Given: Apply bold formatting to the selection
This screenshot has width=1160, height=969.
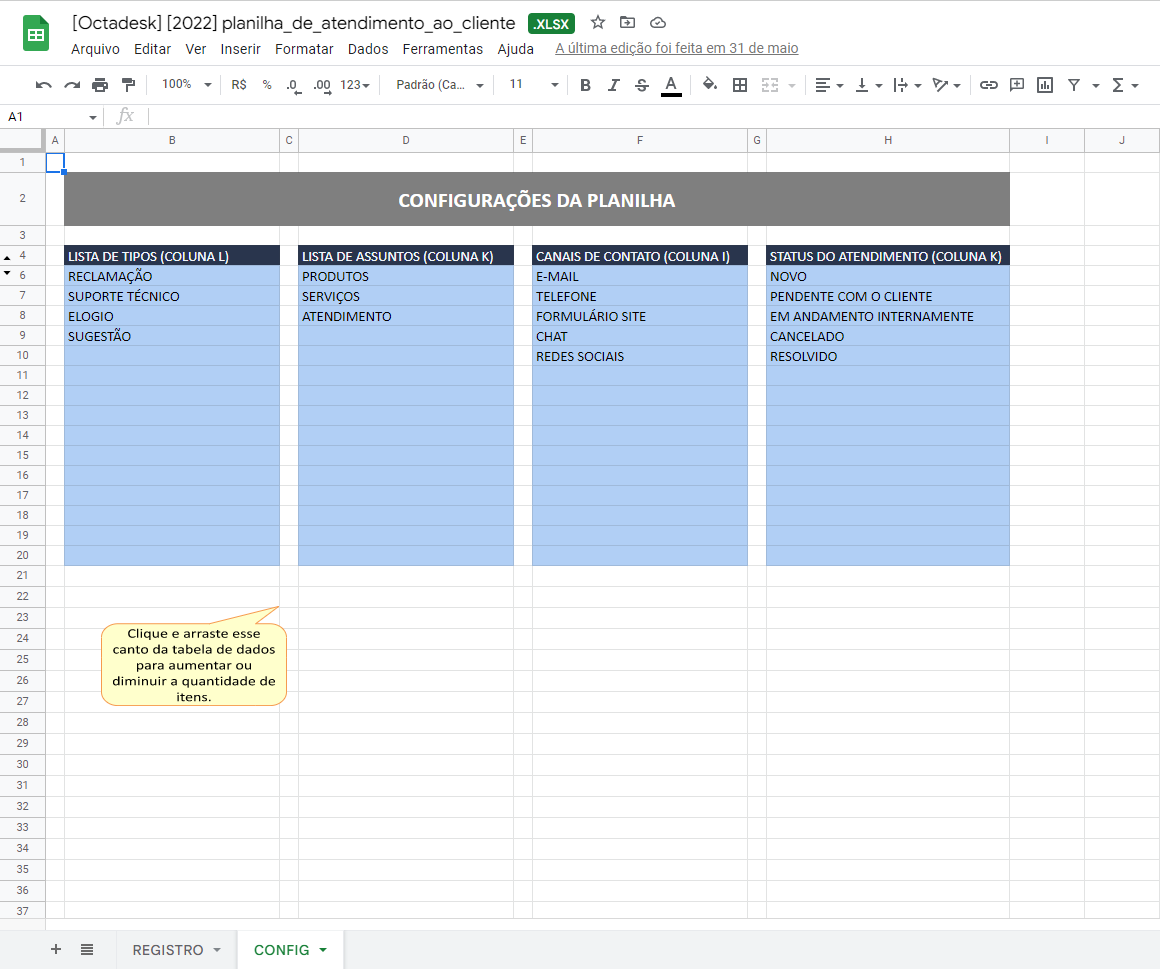Looking at the screenshot, I should pyautogui.click(x=585, y=85).
